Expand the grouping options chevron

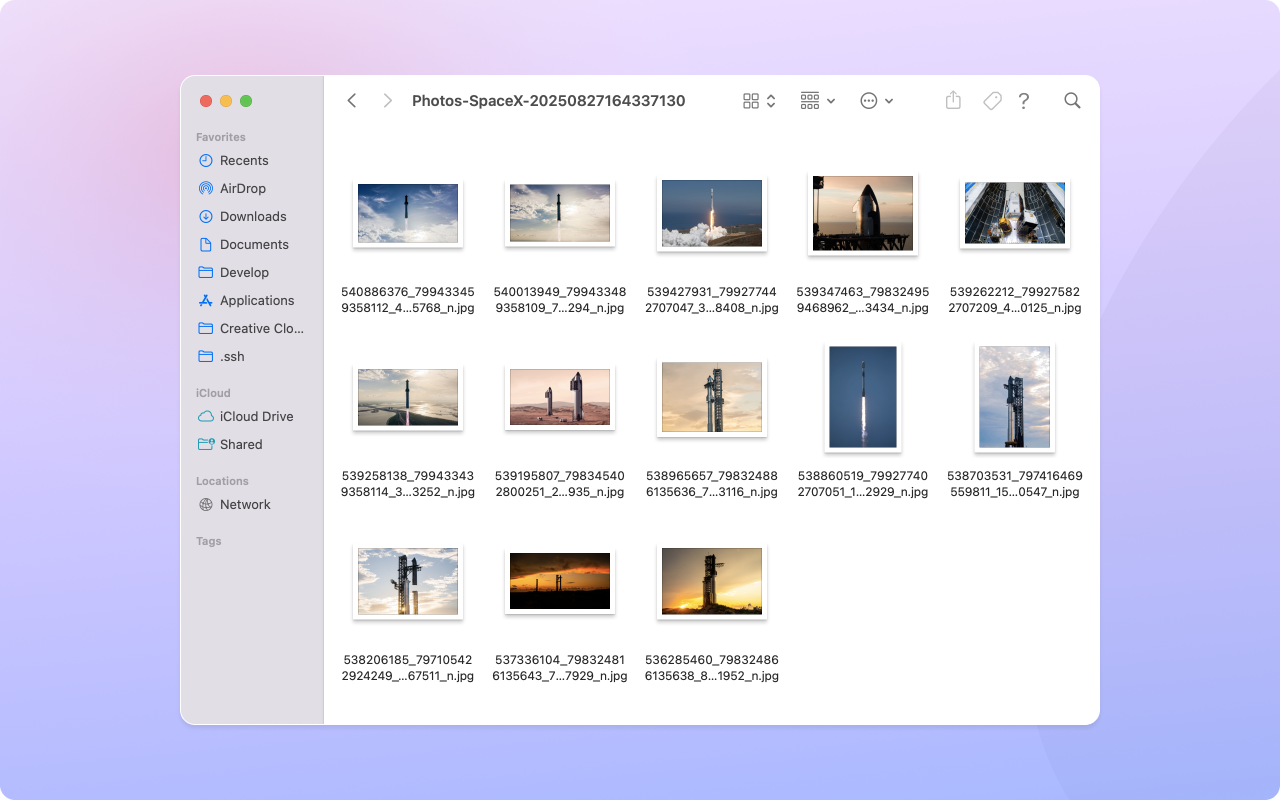831,101
